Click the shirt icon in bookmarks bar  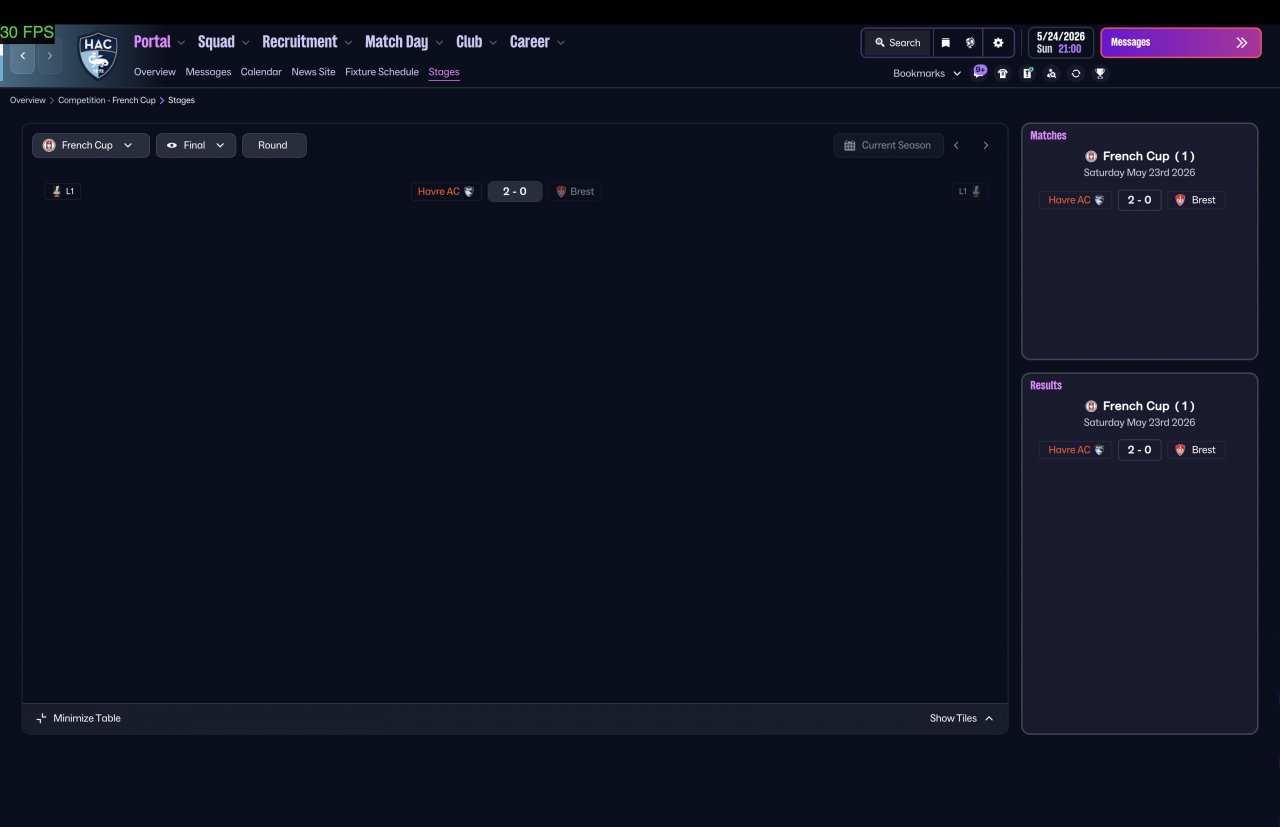(x=1003, y=73)
